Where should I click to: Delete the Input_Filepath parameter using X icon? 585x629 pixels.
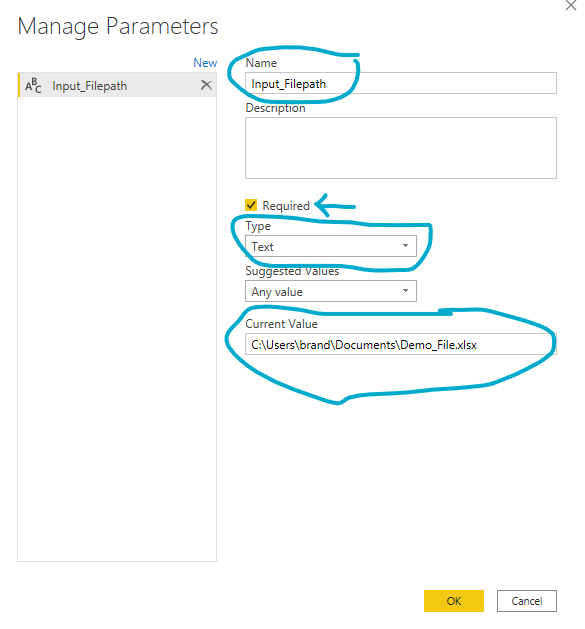pyautogui.click(x=206, y=85)
